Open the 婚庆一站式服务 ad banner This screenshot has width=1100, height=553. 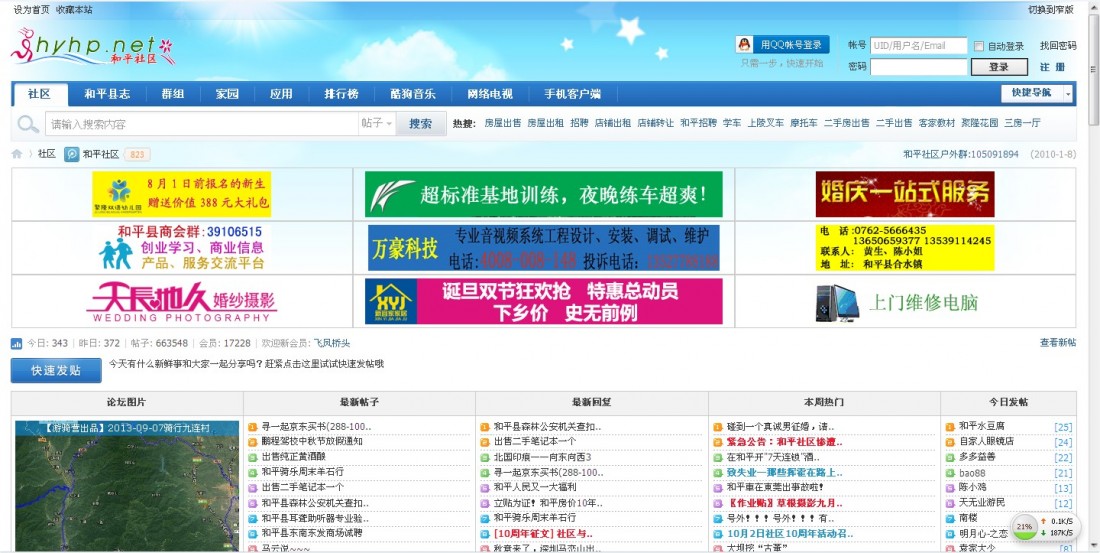click(x=905, y=194)
